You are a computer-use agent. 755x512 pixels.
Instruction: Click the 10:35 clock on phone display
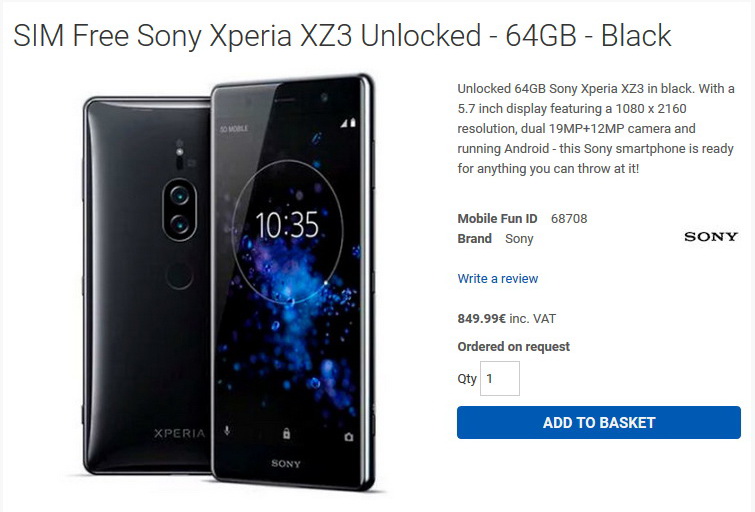click(286, 224)
